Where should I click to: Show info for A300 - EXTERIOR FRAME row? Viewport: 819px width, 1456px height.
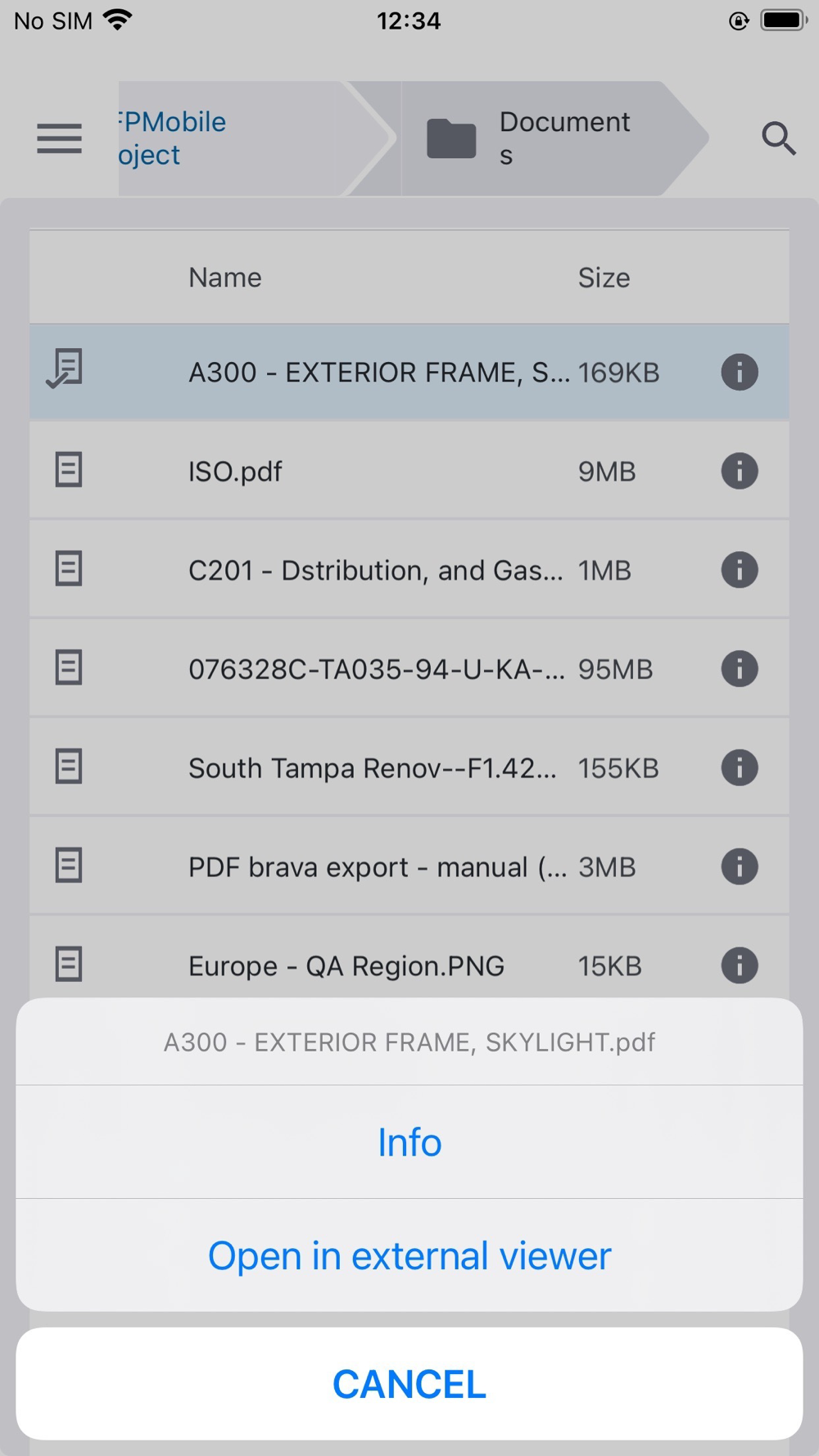pyautogui.click(x=739, y=373)
